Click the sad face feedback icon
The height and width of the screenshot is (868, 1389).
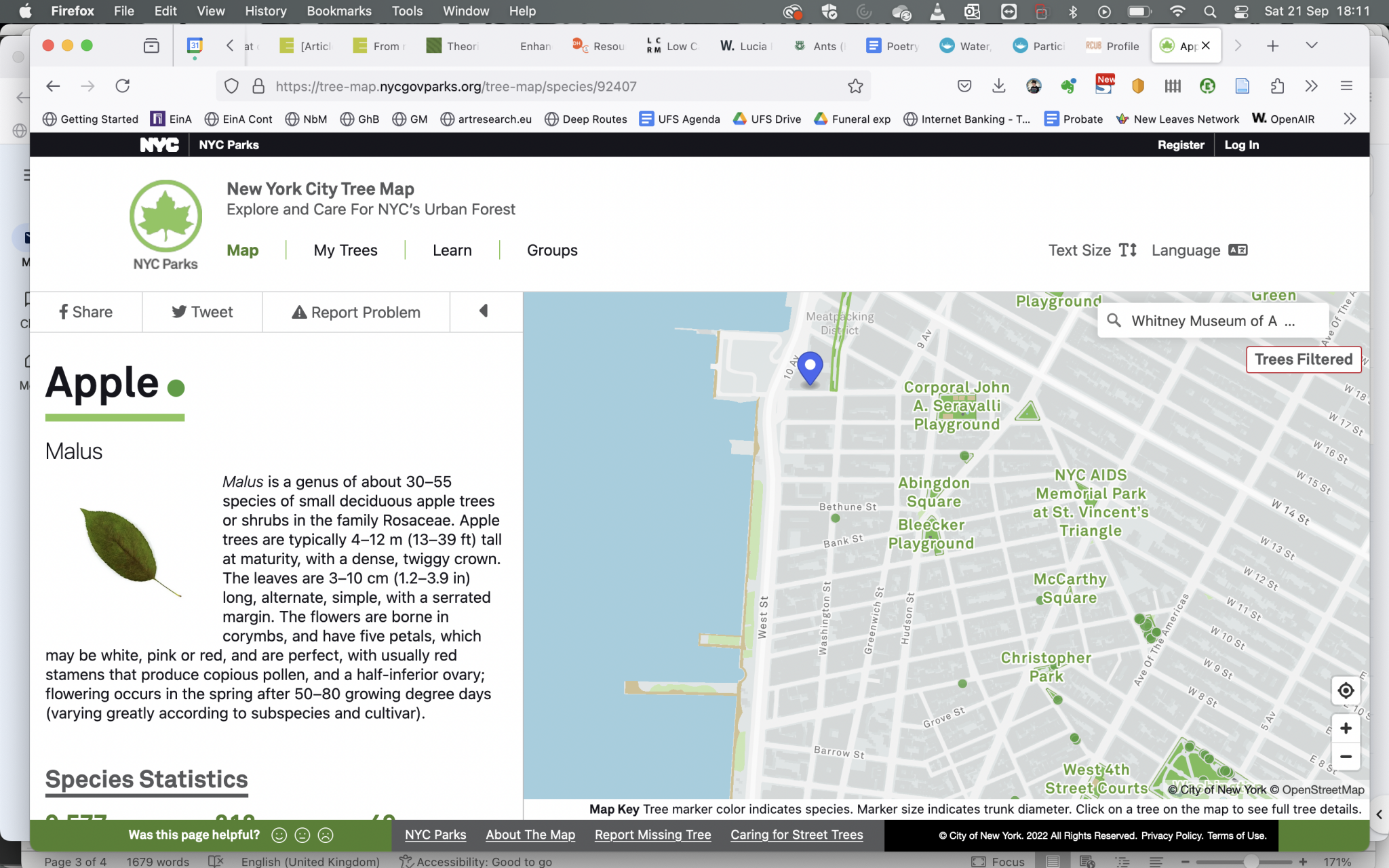[x=326, y=835]
